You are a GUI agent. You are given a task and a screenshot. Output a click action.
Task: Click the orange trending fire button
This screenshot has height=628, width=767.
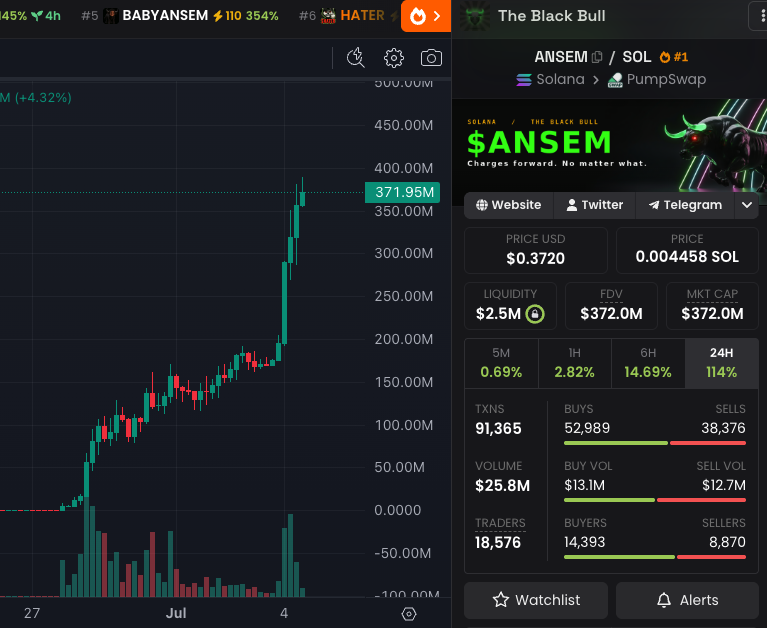426,16
